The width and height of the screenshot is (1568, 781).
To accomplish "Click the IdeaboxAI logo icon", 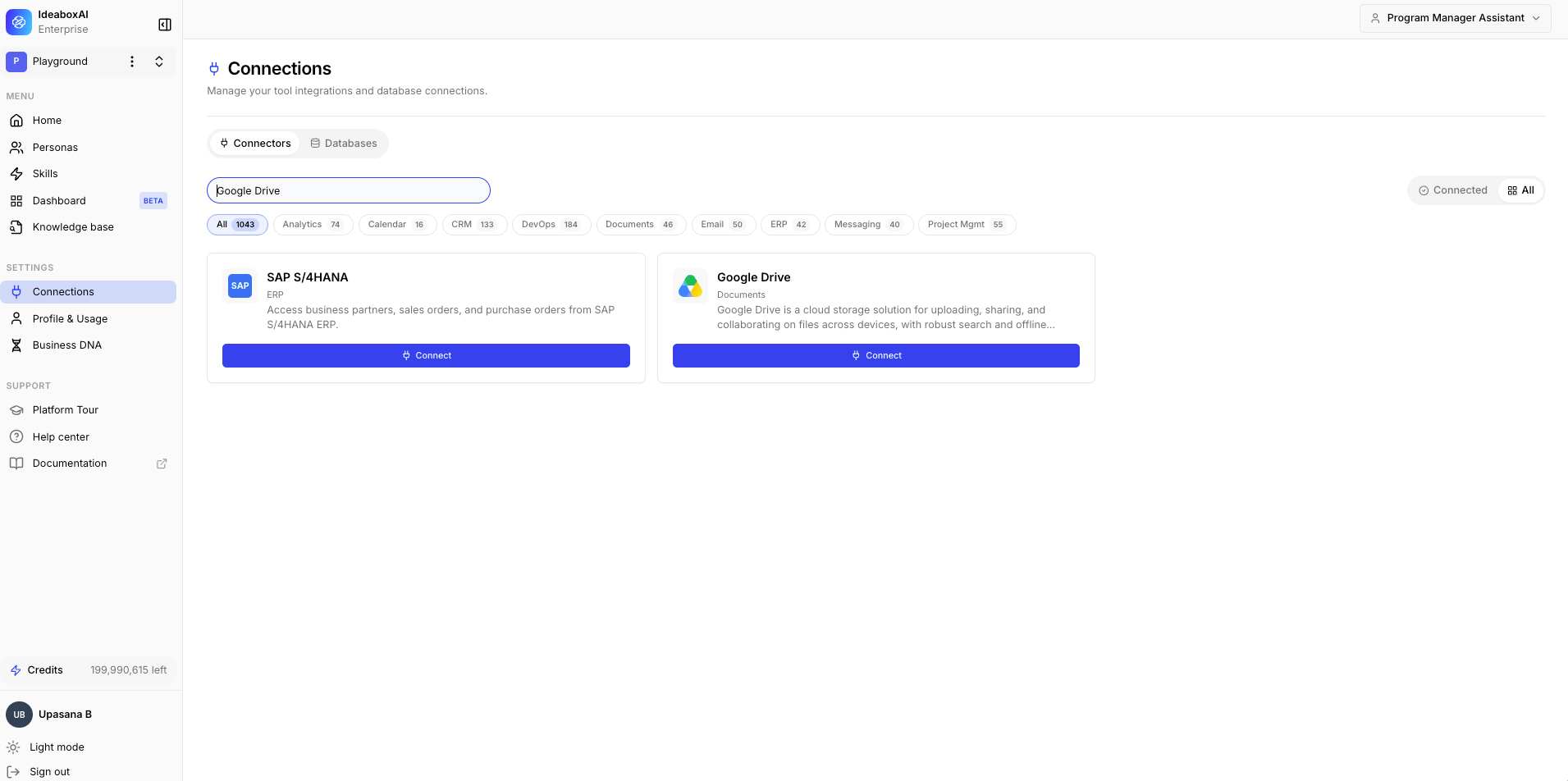I will [19, 22].
